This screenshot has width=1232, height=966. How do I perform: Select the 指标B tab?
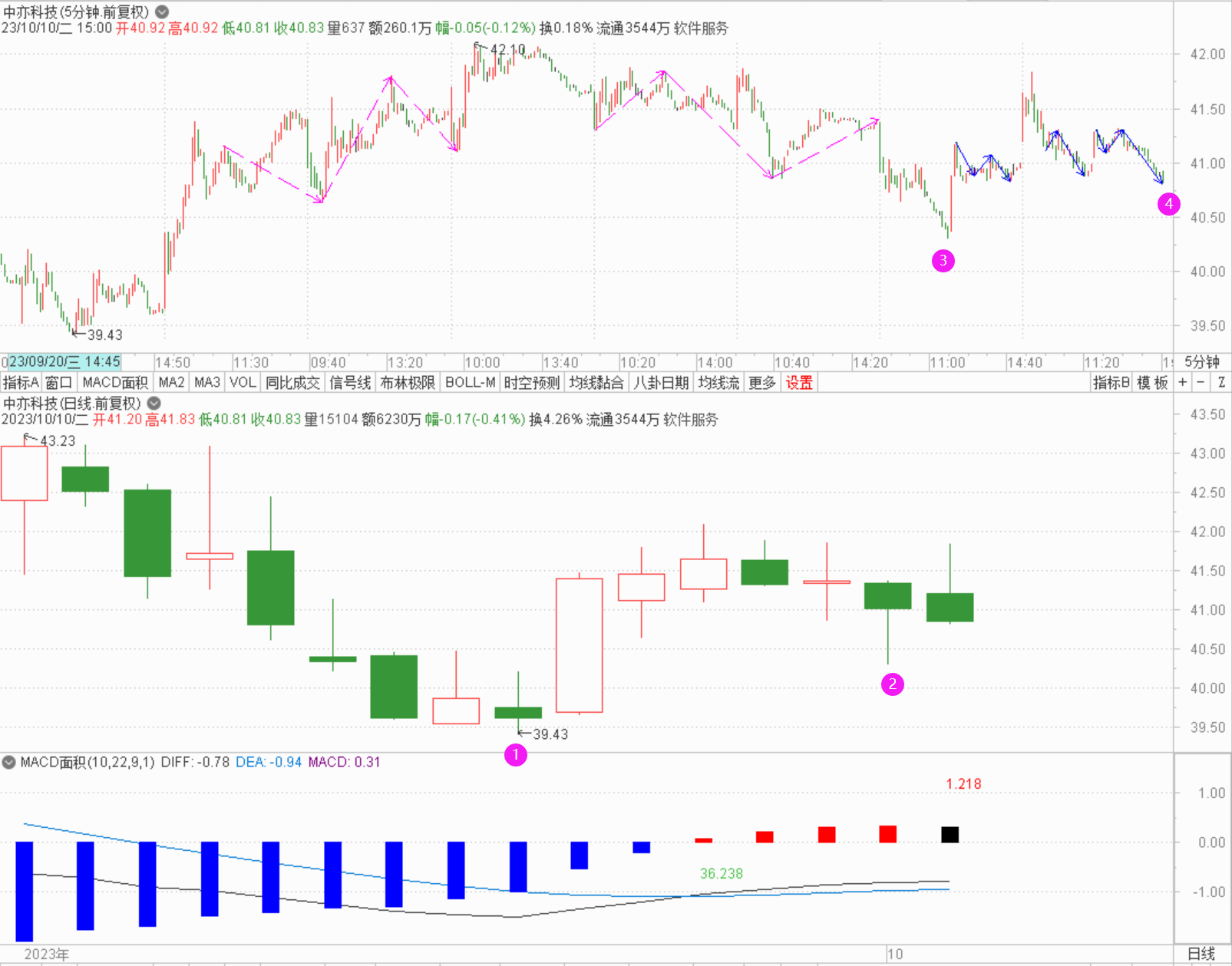click(x=1111, y=382)
